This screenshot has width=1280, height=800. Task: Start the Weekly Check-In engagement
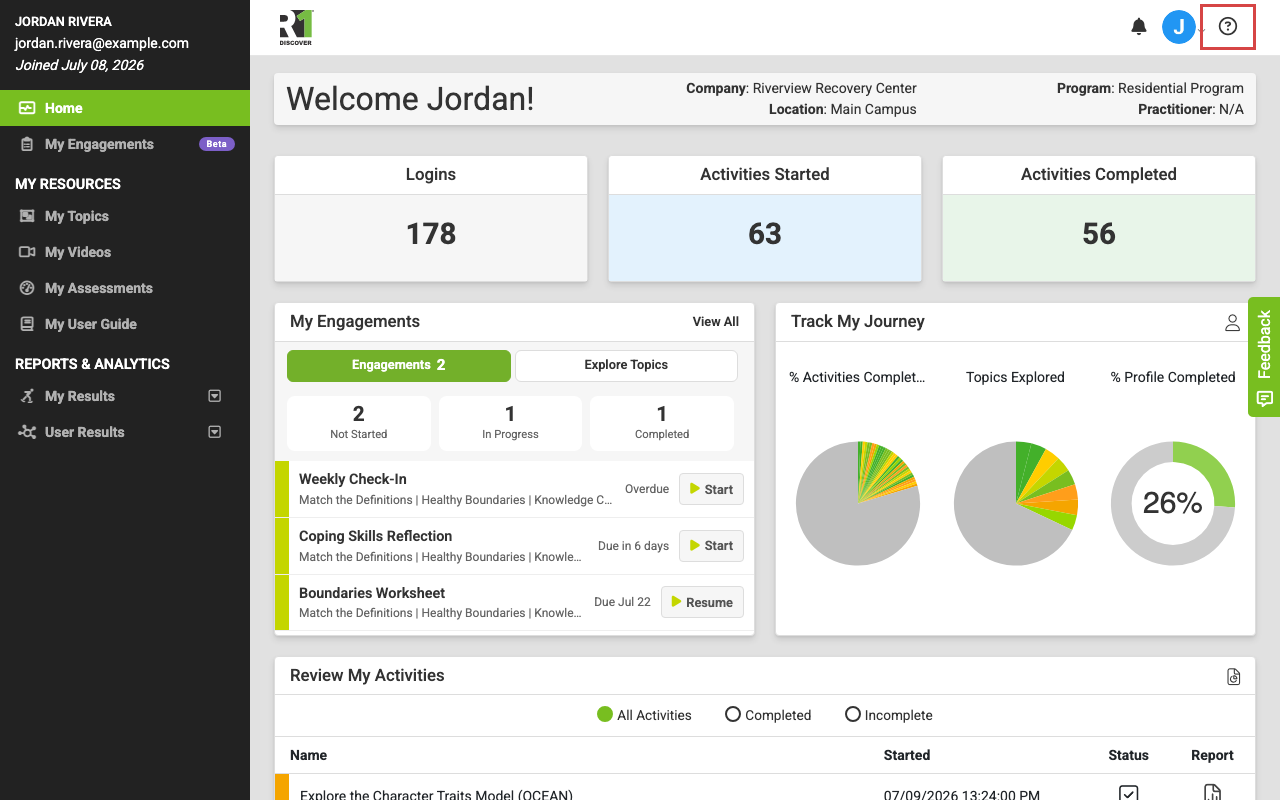[x=711, y=489]
